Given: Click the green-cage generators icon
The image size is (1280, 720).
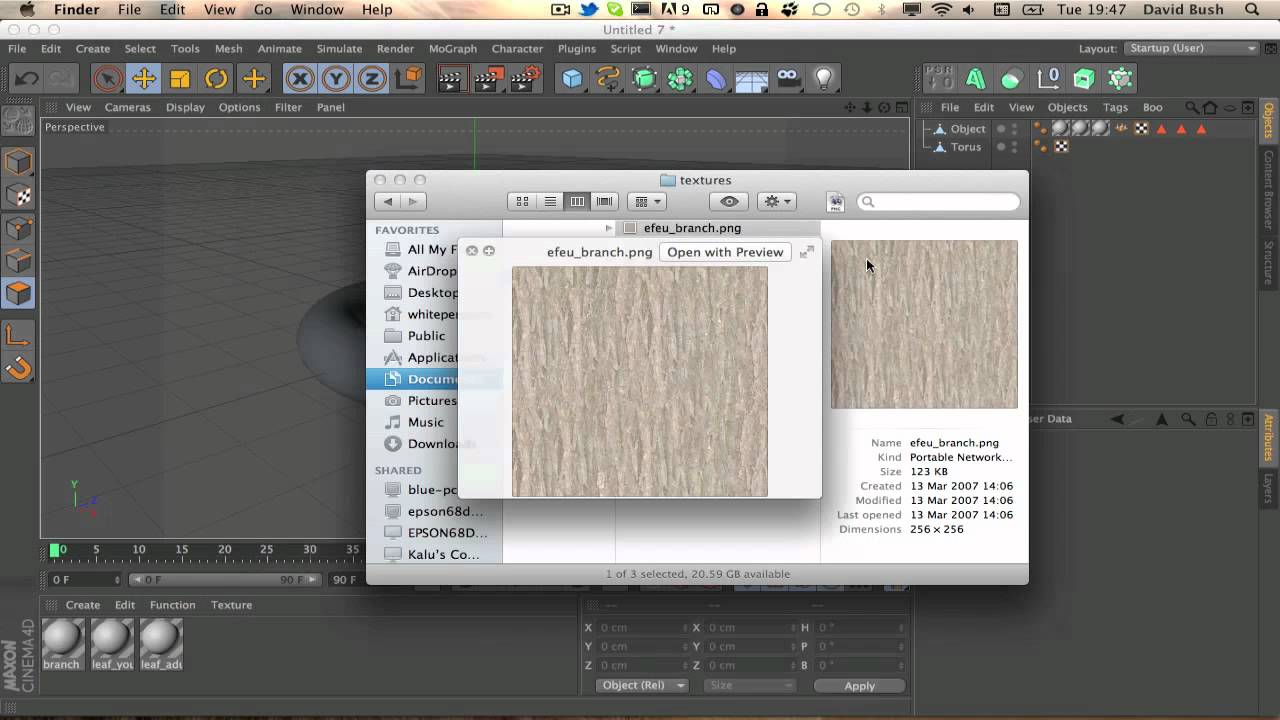Looking at the screenshot, I should coord(644,79).
